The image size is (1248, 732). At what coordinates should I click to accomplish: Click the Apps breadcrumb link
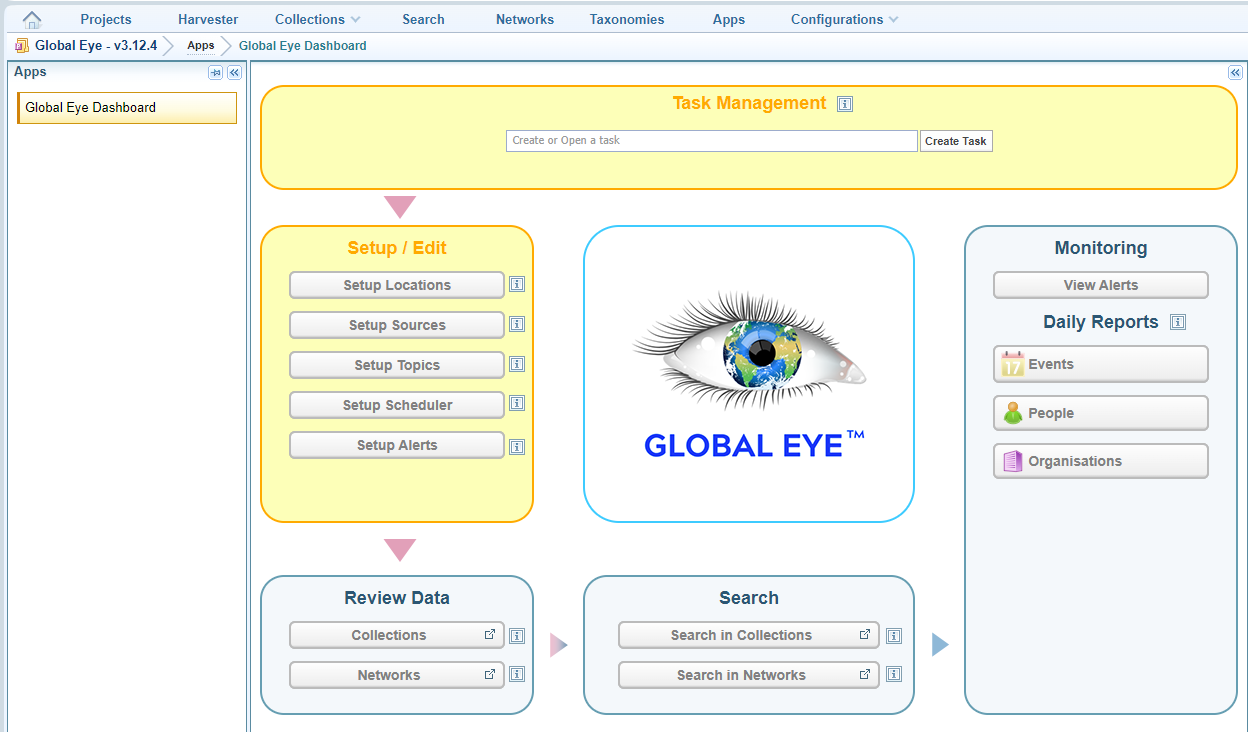click(201, 45)
